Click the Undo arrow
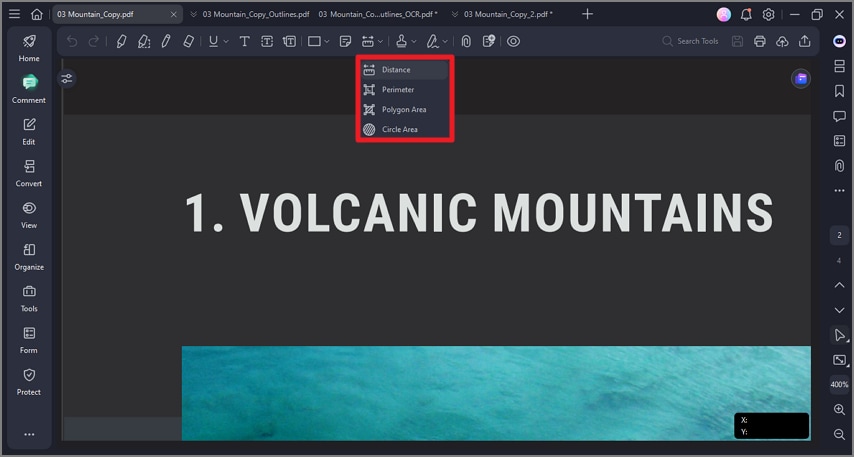The image size is (854, 457). click(x=72, y=41)
